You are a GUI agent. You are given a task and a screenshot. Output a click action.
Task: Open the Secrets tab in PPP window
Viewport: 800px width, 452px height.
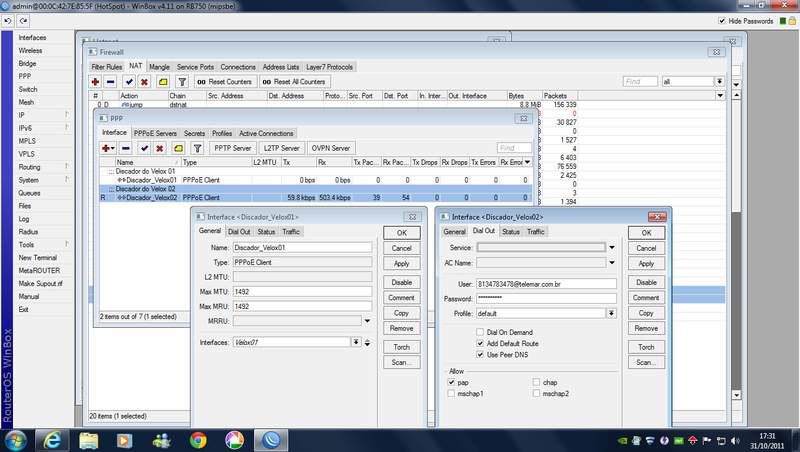pos(194,133)
